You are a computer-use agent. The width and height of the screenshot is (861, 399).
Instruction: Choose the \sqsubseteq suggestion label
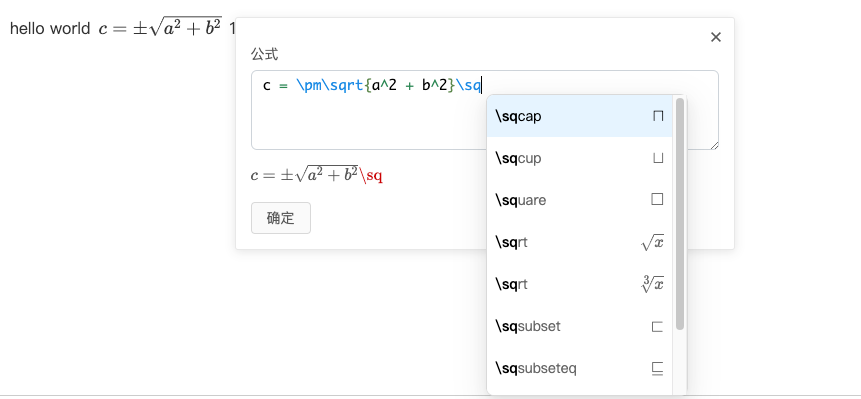pyautogui.click(x=536, y=368)
